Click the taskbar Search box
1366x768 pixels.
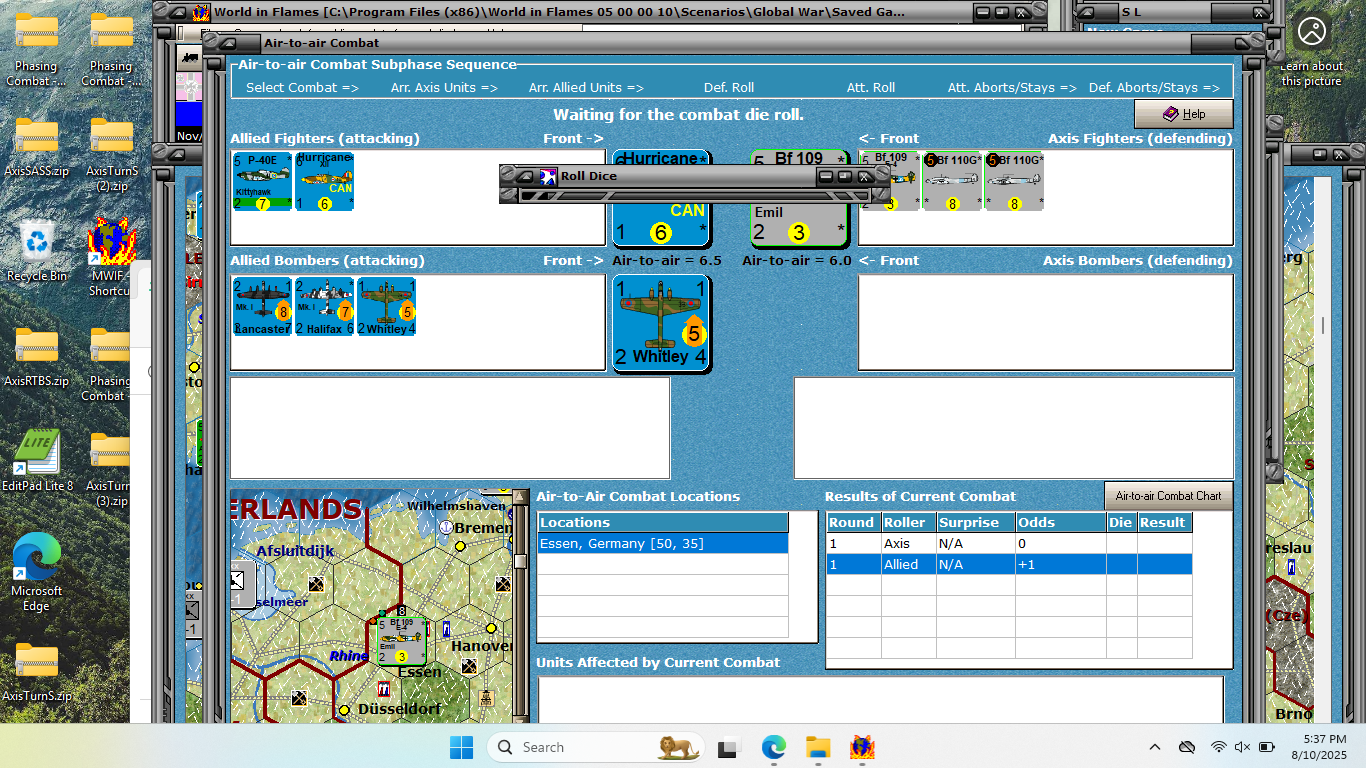pos(596,747)
